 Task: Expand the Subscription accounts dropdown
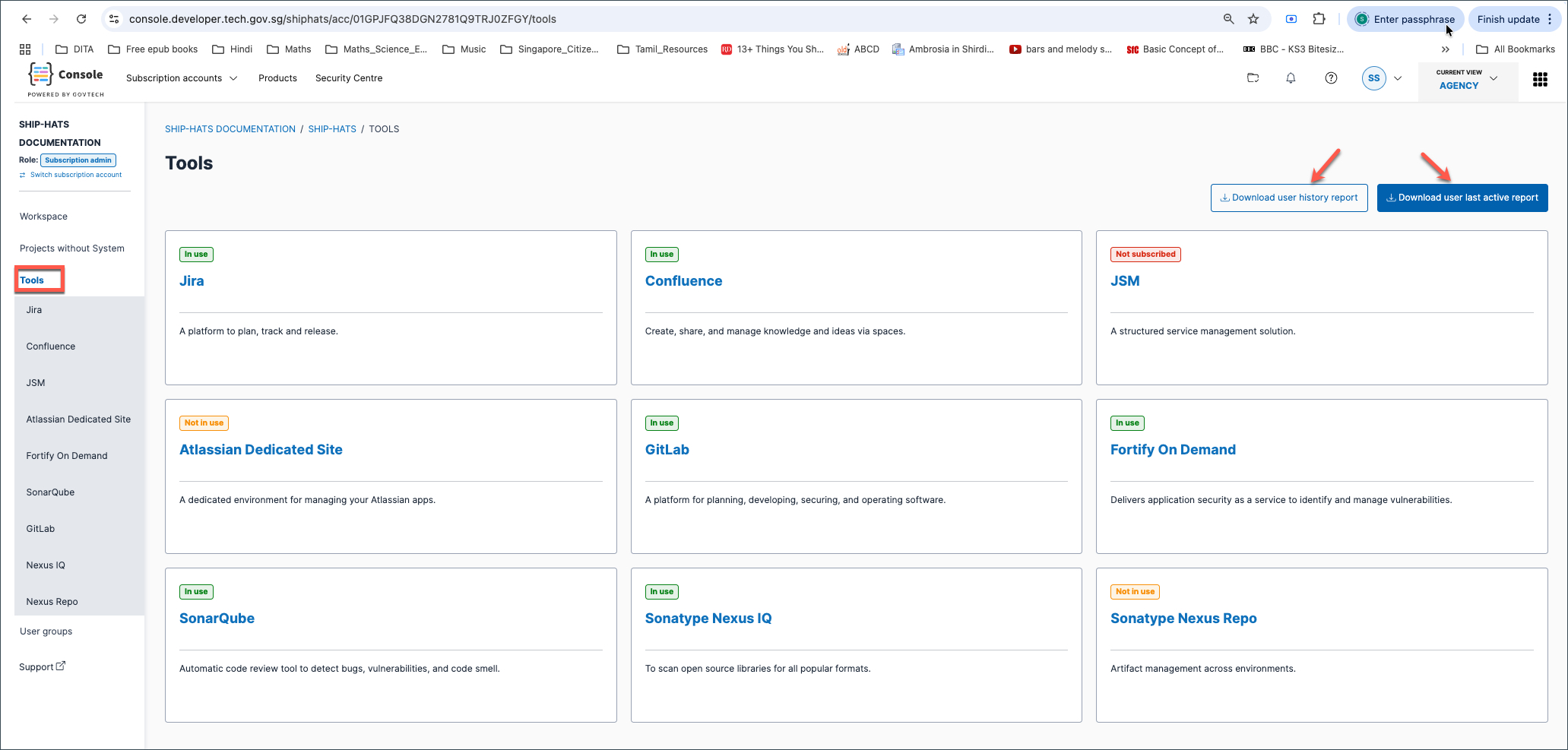click(182, 78)
